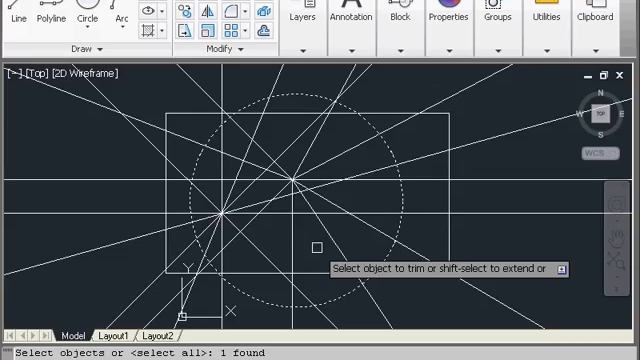Select the Line draw tool

click(18, 12)
